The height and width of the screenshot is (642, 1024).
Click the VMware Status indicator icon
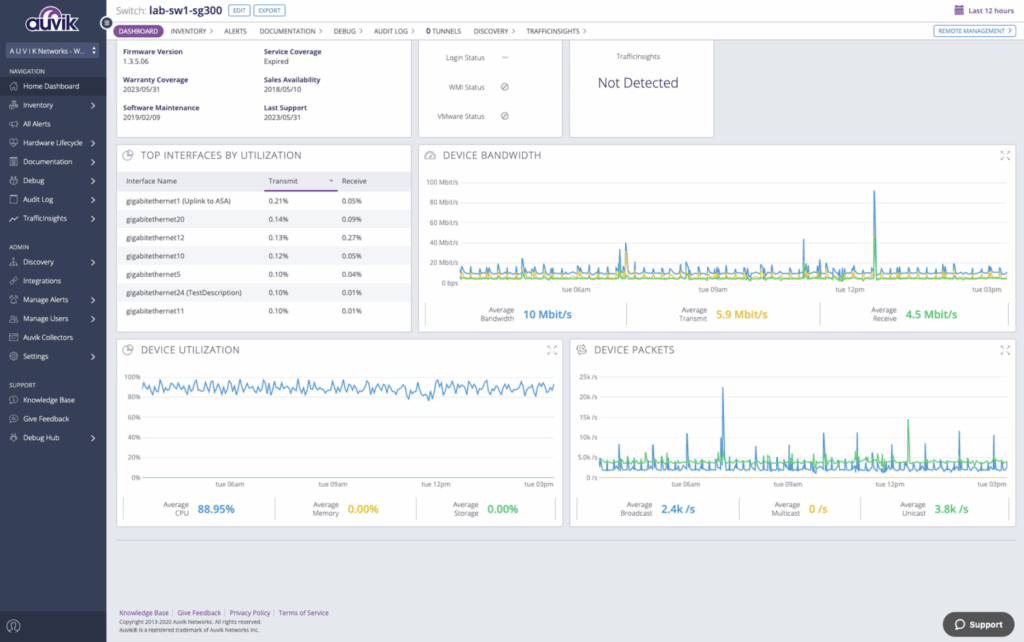[x=505, y=116]
